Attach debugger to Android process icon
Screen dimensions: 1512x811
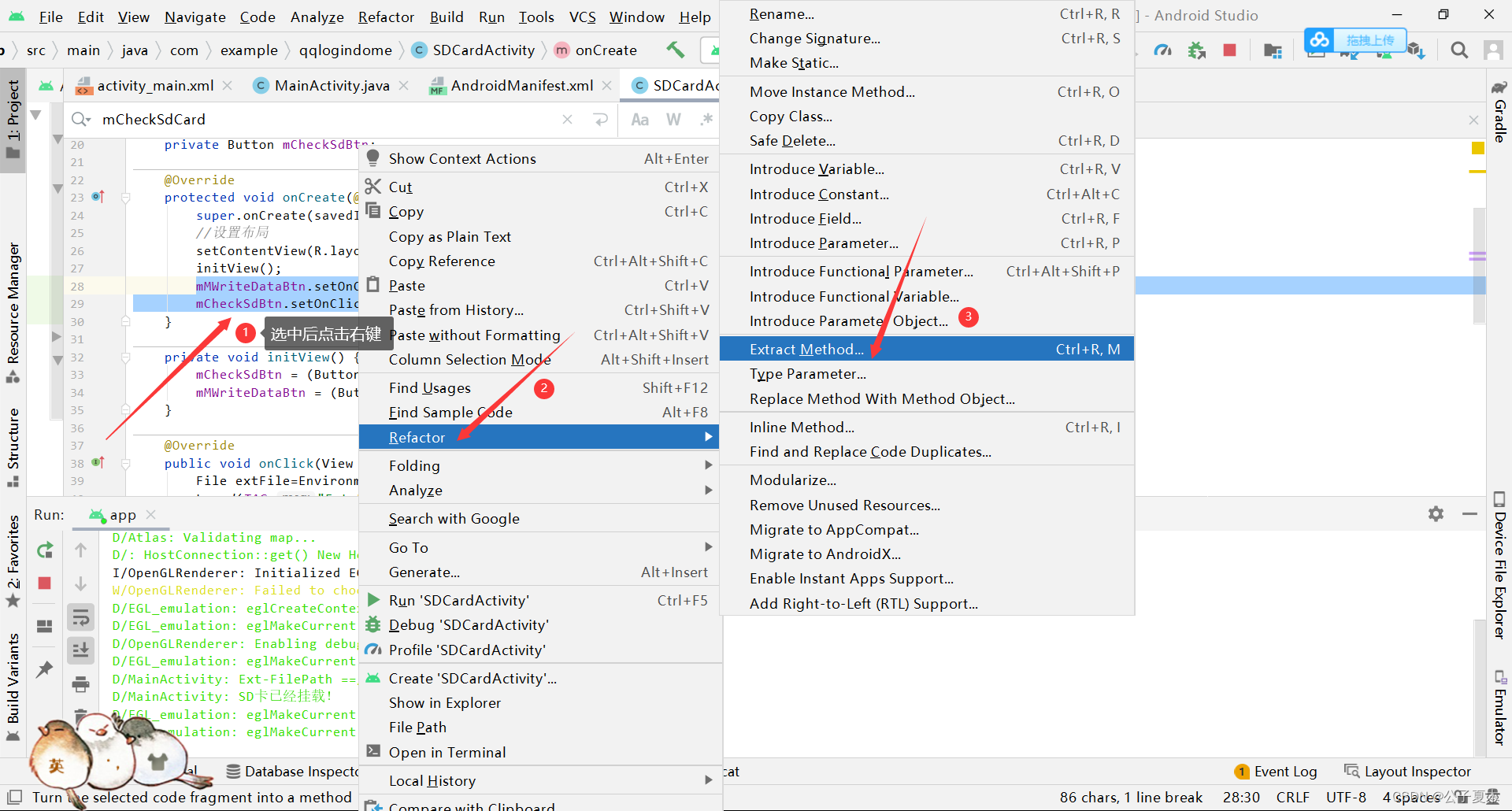1196,50
